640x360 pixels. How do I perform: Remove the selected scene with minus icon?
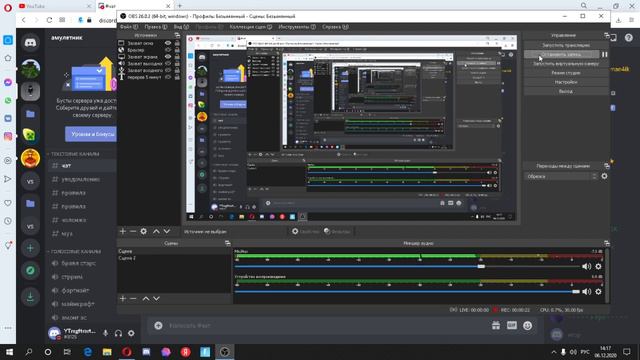[x=133, y=299]
